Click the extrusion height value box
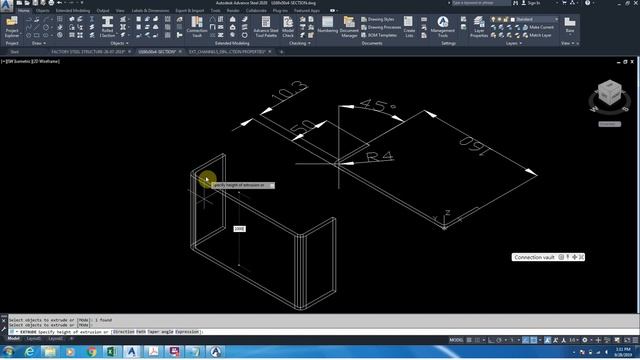This screenshot has height=360, width=640. pos(240,229)
